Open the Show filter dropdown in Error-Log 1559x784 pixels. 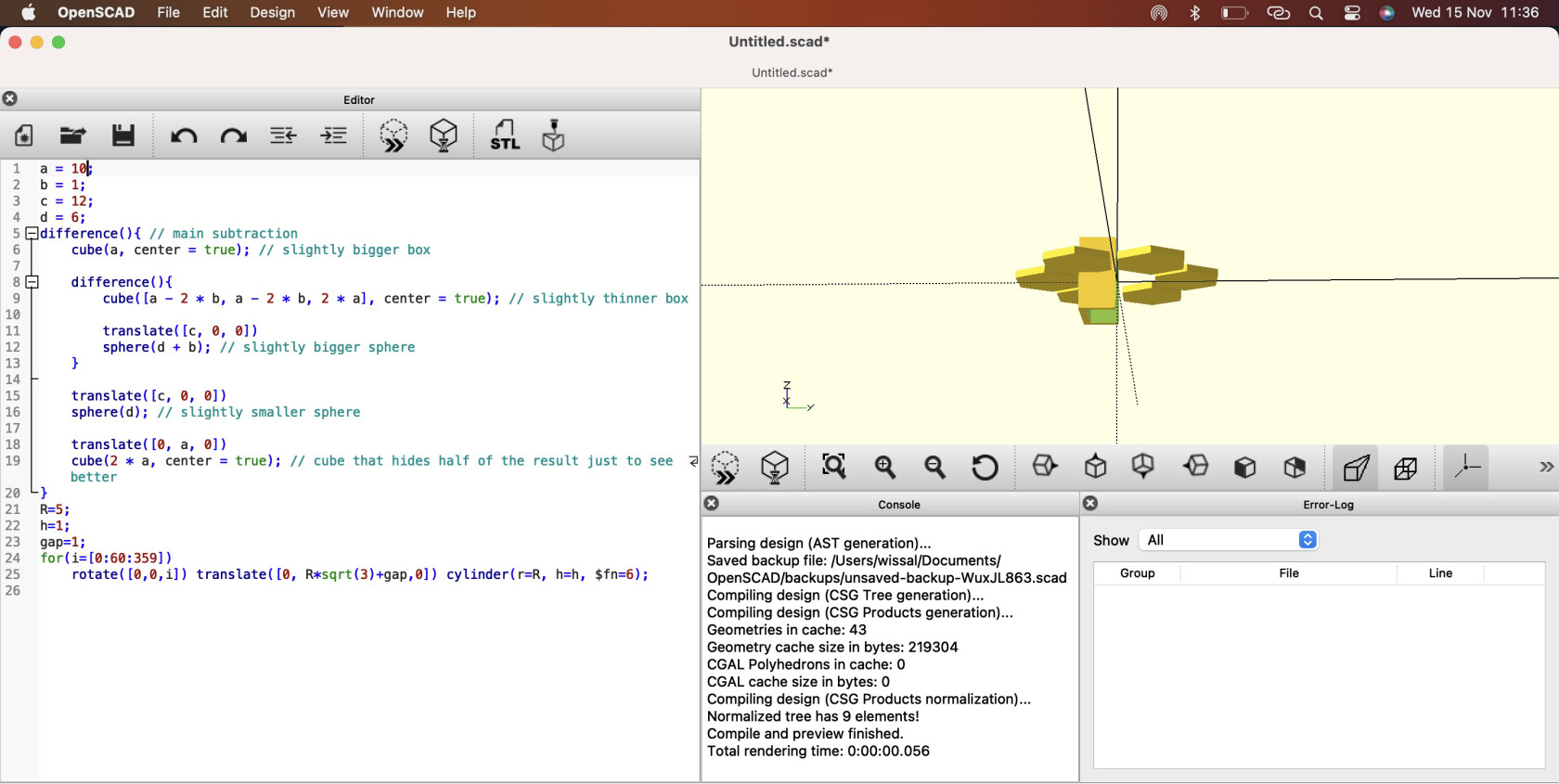coord(1229,540)
